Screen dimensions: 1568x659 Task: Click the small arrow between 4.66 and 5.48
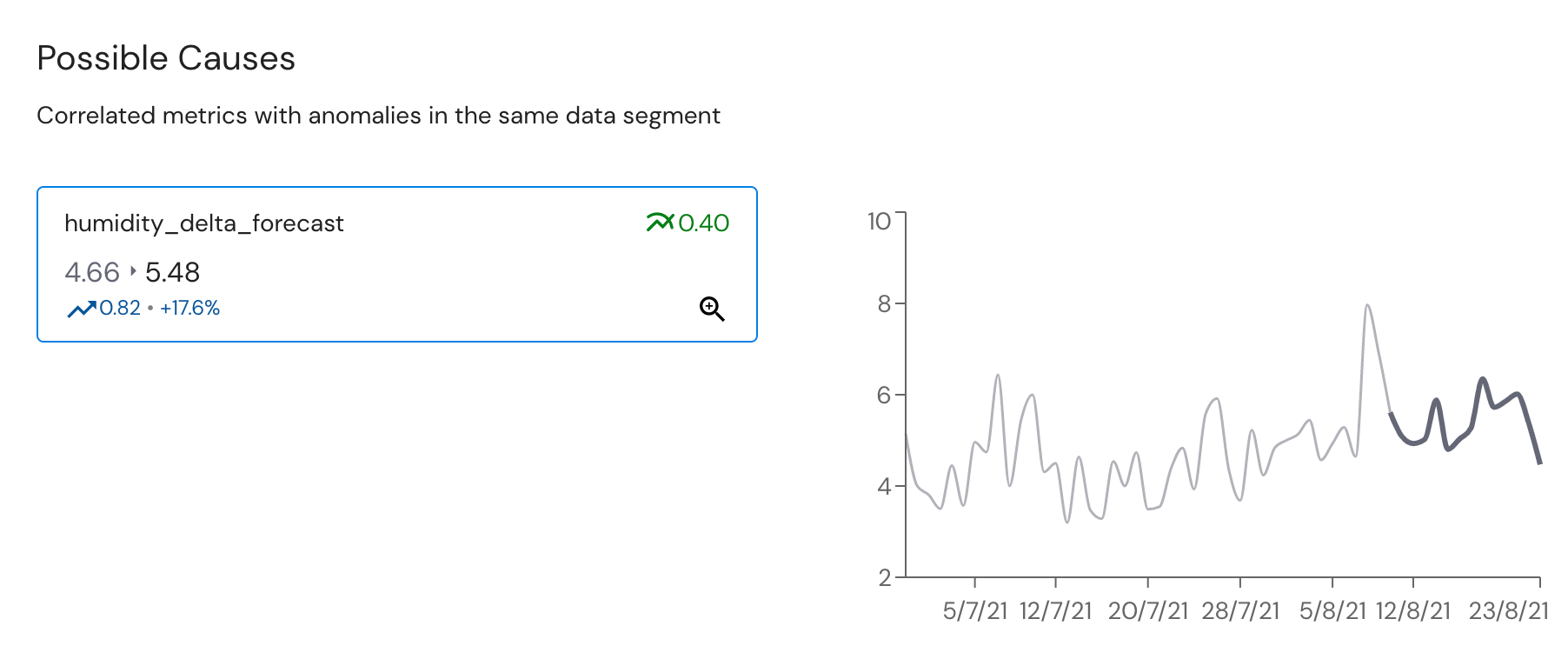point(133,271)
